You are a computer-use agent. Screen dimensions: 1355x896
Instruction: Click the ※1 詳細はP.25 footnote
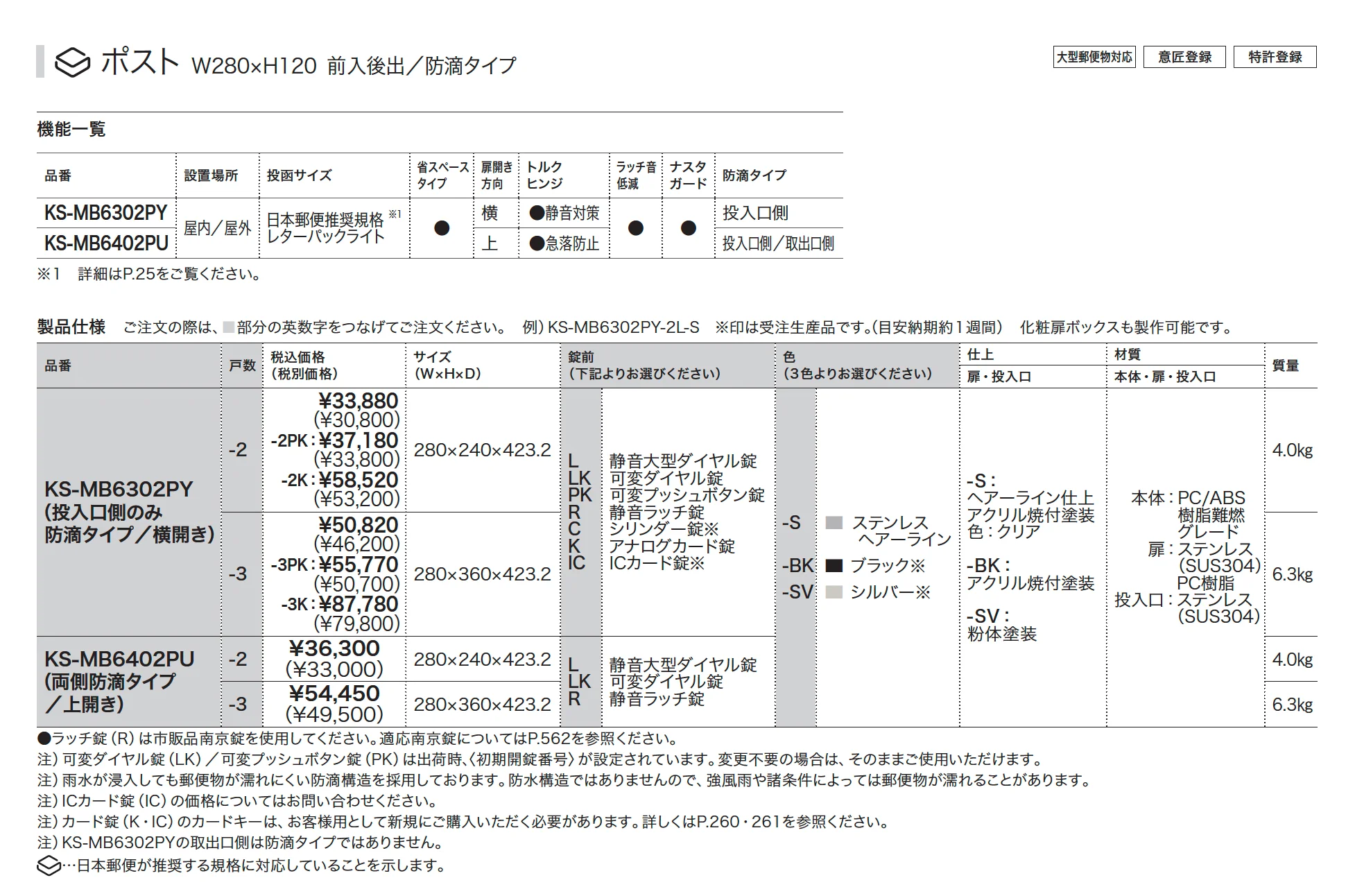pyautogui.click(x=150, y=274)
